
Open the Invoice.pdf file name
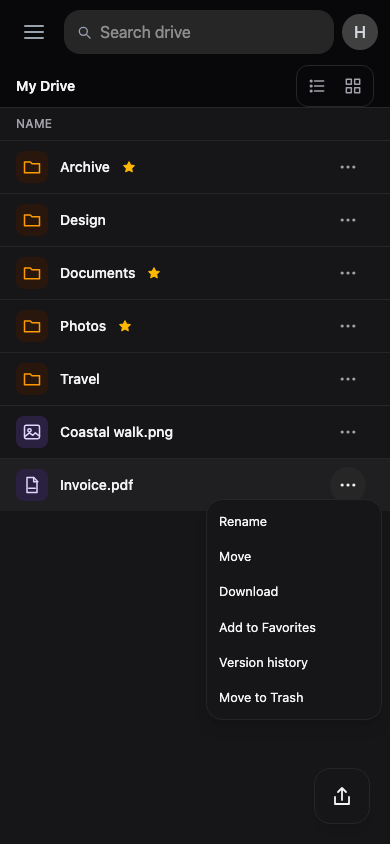click(97, 486)
